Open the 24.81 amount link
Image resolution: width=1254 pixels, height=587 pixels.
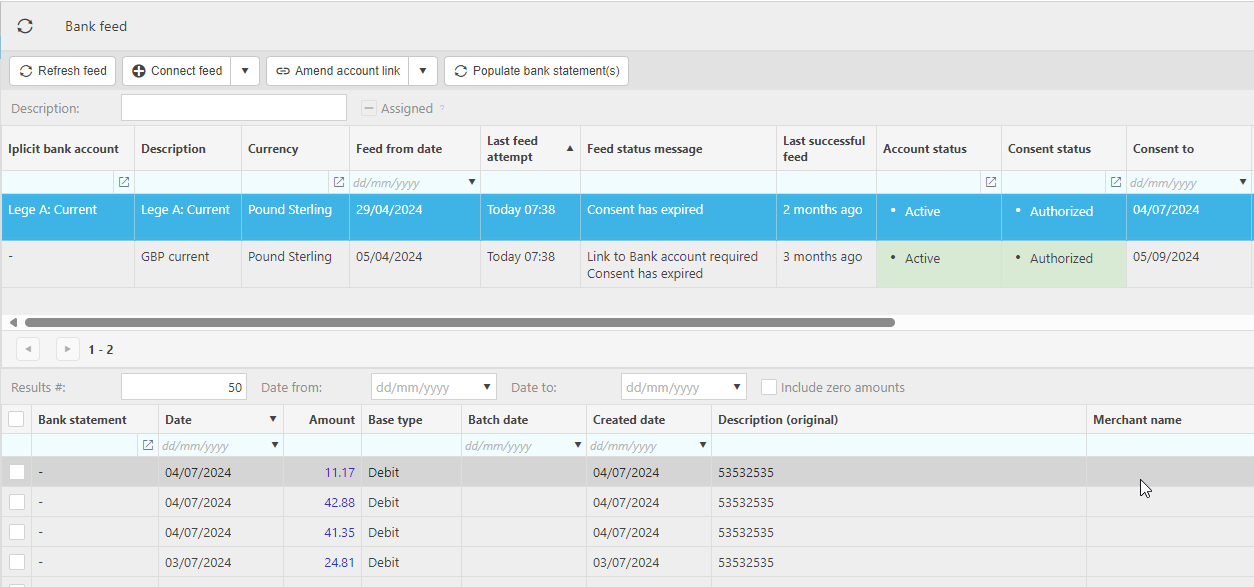tap(339, 562)
